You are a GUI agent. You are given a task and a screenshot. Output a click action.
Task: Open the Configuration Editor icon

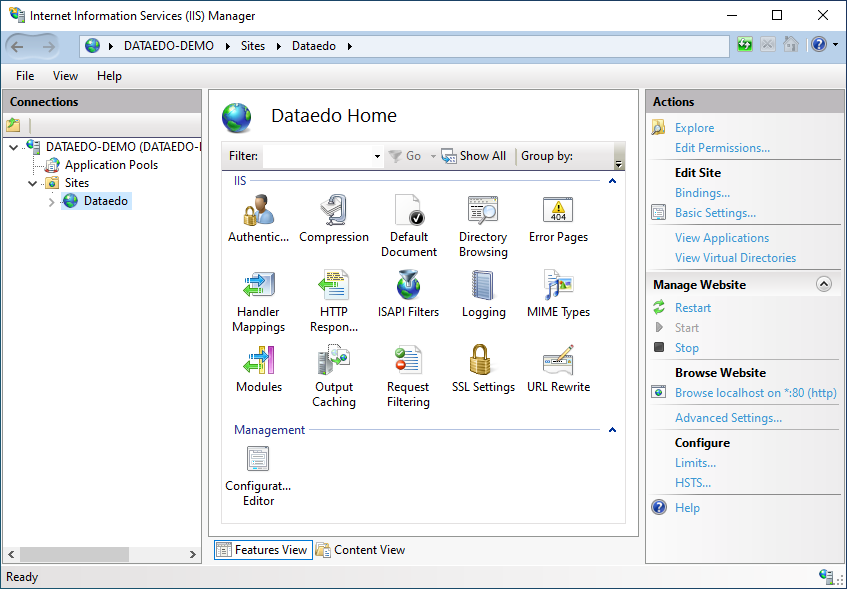[258, 460]
